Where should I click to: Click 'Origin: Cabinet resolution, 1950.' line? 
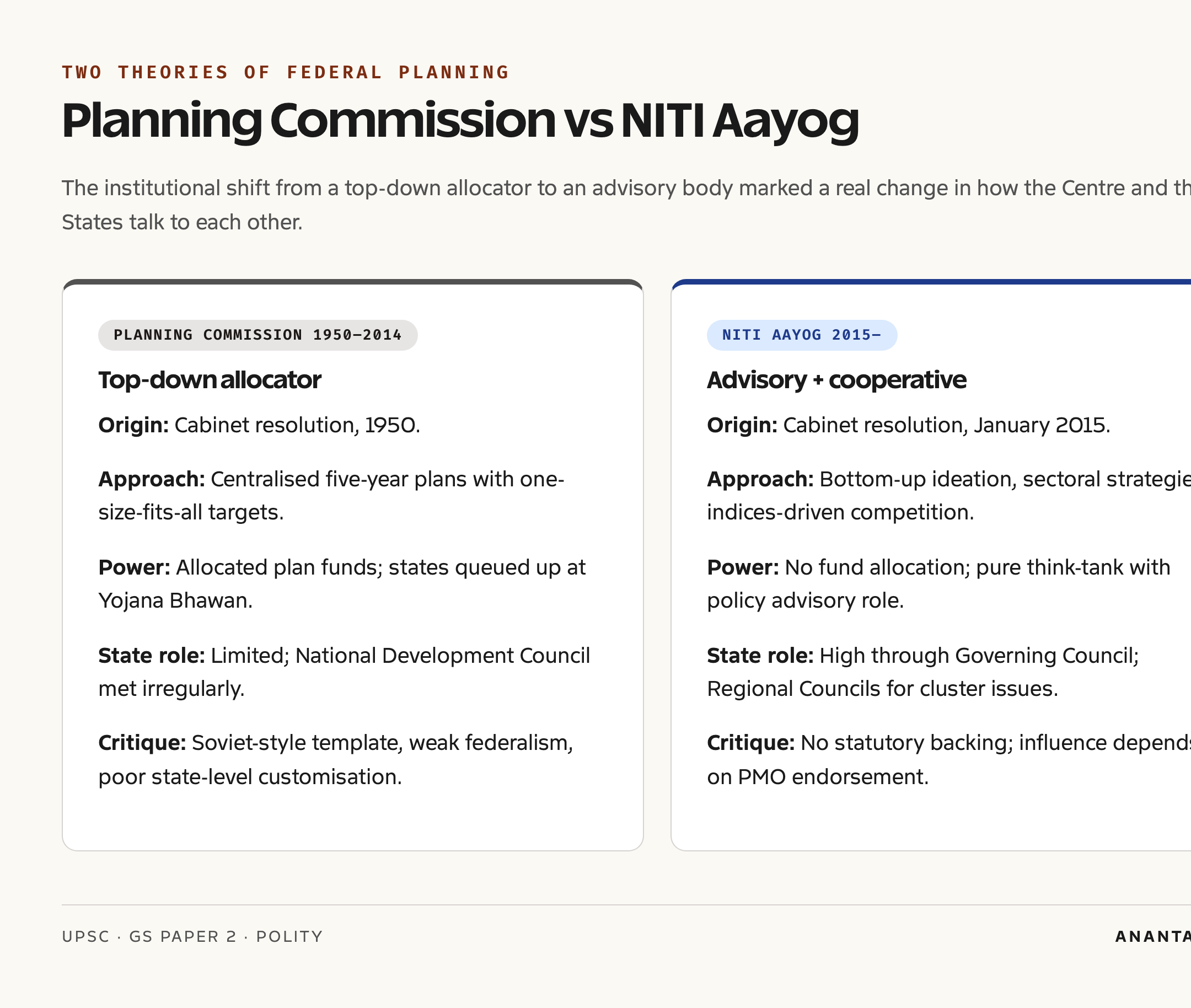[x=260, y=425]
